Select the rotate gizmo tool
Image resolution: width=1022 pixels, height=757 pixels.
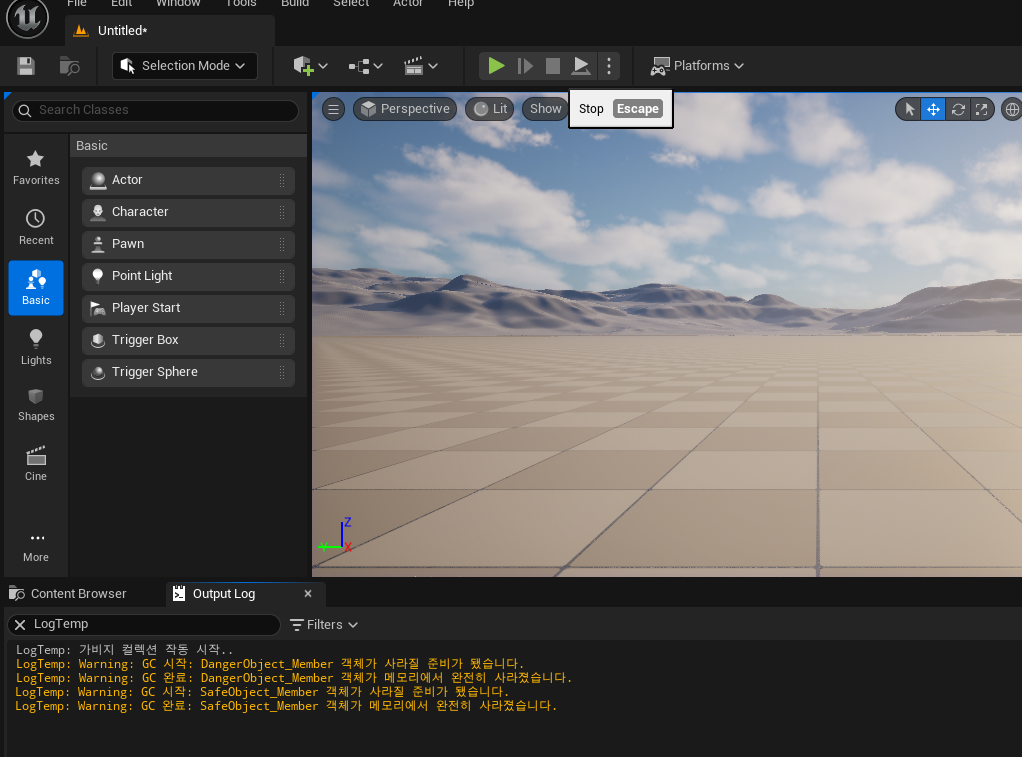coord(957,110)
